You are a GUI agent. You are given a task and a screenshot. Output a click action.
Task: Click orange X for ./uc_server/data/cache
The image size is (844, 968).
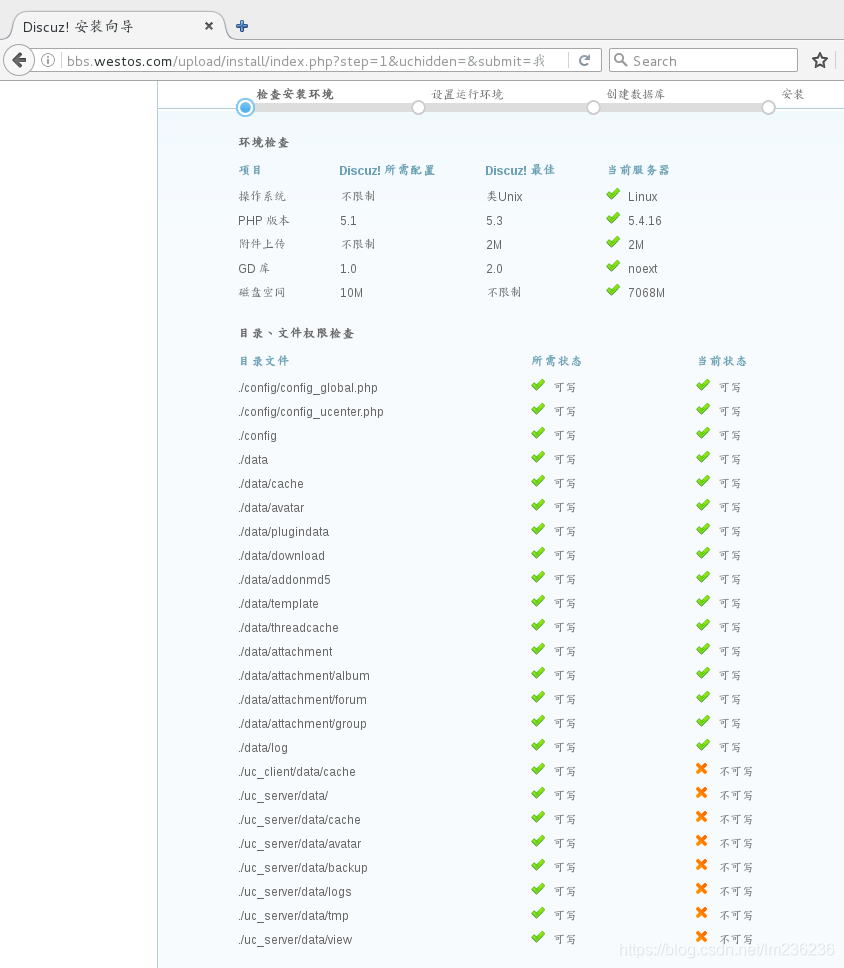[701, 817]
